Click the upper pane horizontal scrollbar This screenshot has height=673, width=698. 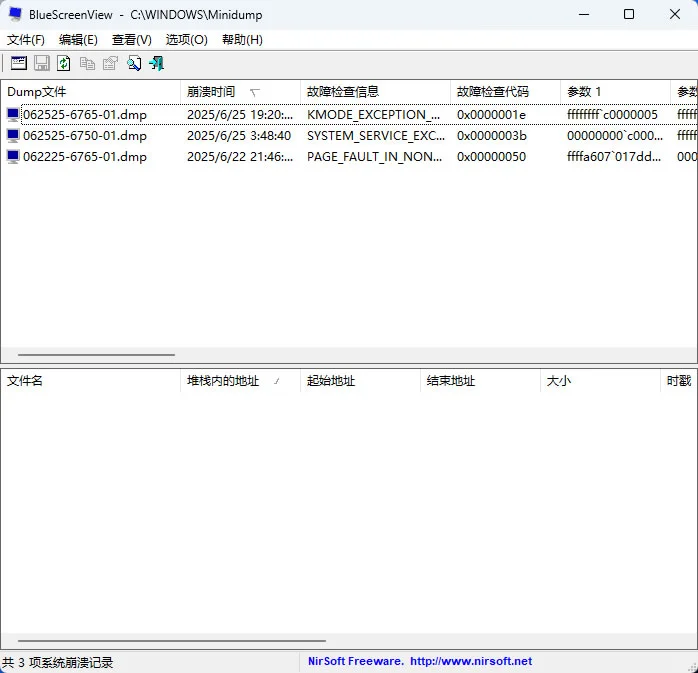coord(96,355)
